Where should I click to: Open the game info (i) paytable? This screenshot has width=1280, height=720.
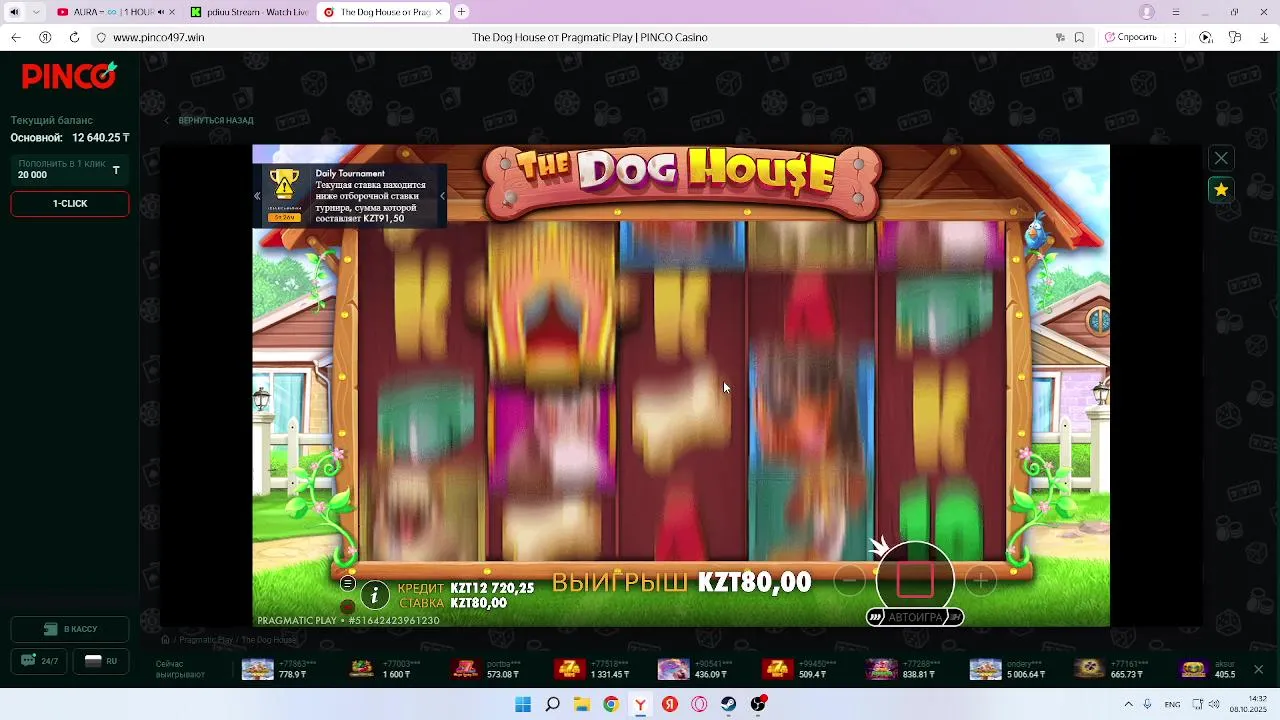point(374,595)
